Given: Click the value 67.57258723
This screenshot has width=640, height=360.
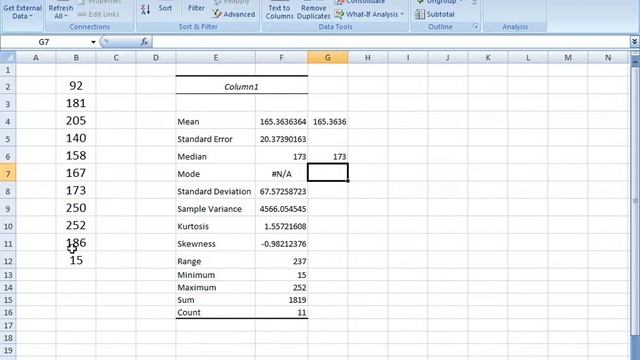Looking at the screenshot, I should [282, 191].
